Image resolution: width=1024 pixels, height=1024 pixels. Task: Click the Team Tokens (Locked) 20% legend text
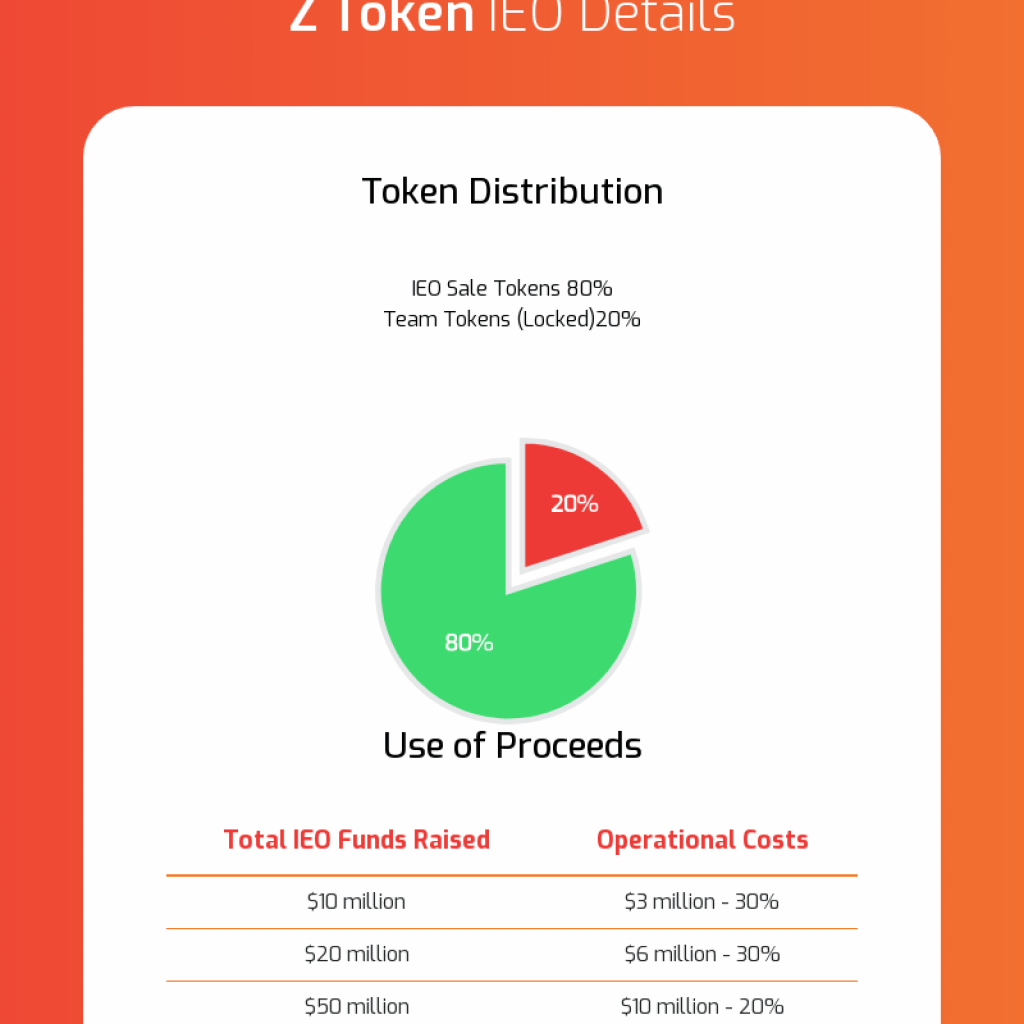click(512, 319)
